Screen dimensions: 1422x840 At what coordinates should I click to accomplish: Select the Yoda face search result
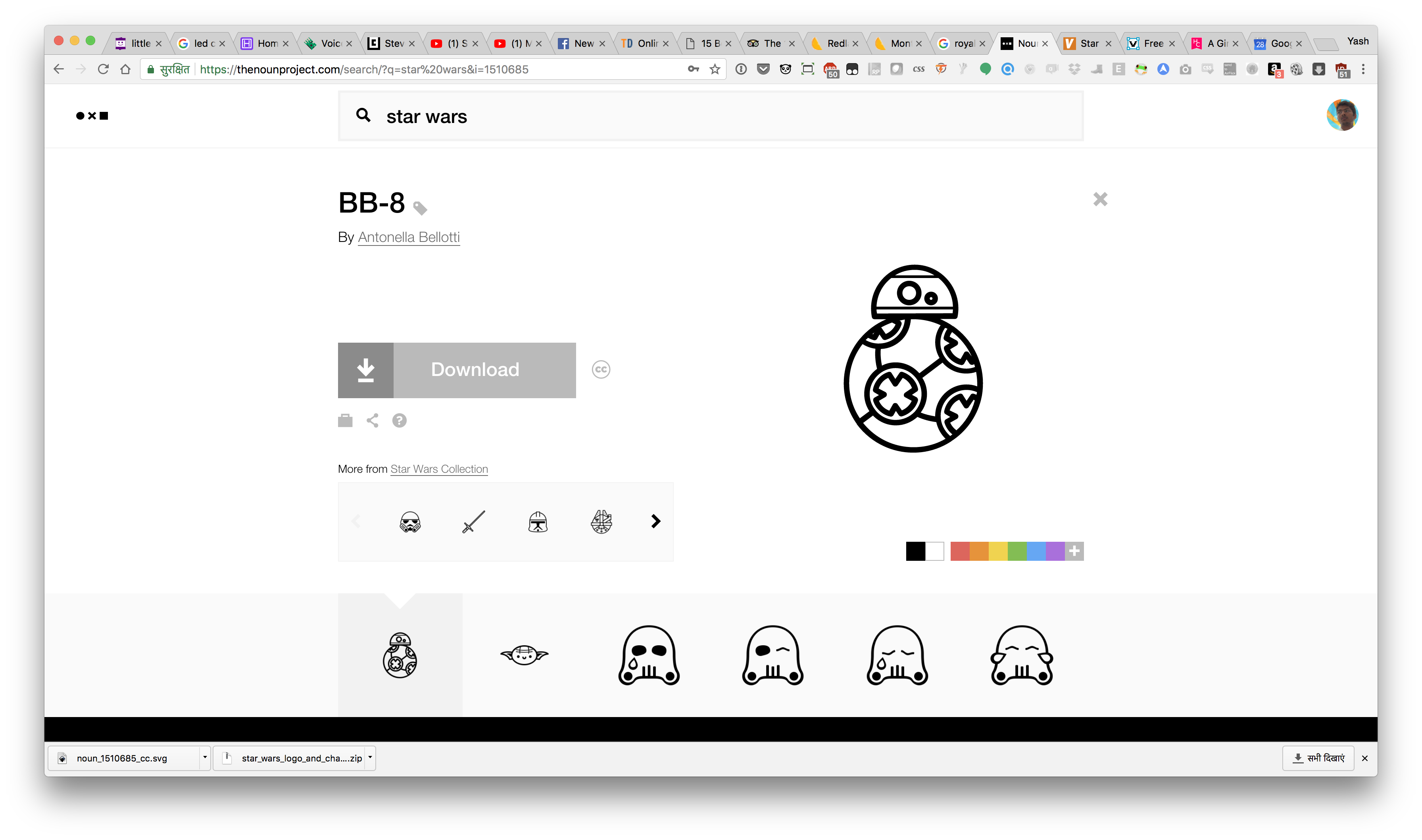click(524, 656)
